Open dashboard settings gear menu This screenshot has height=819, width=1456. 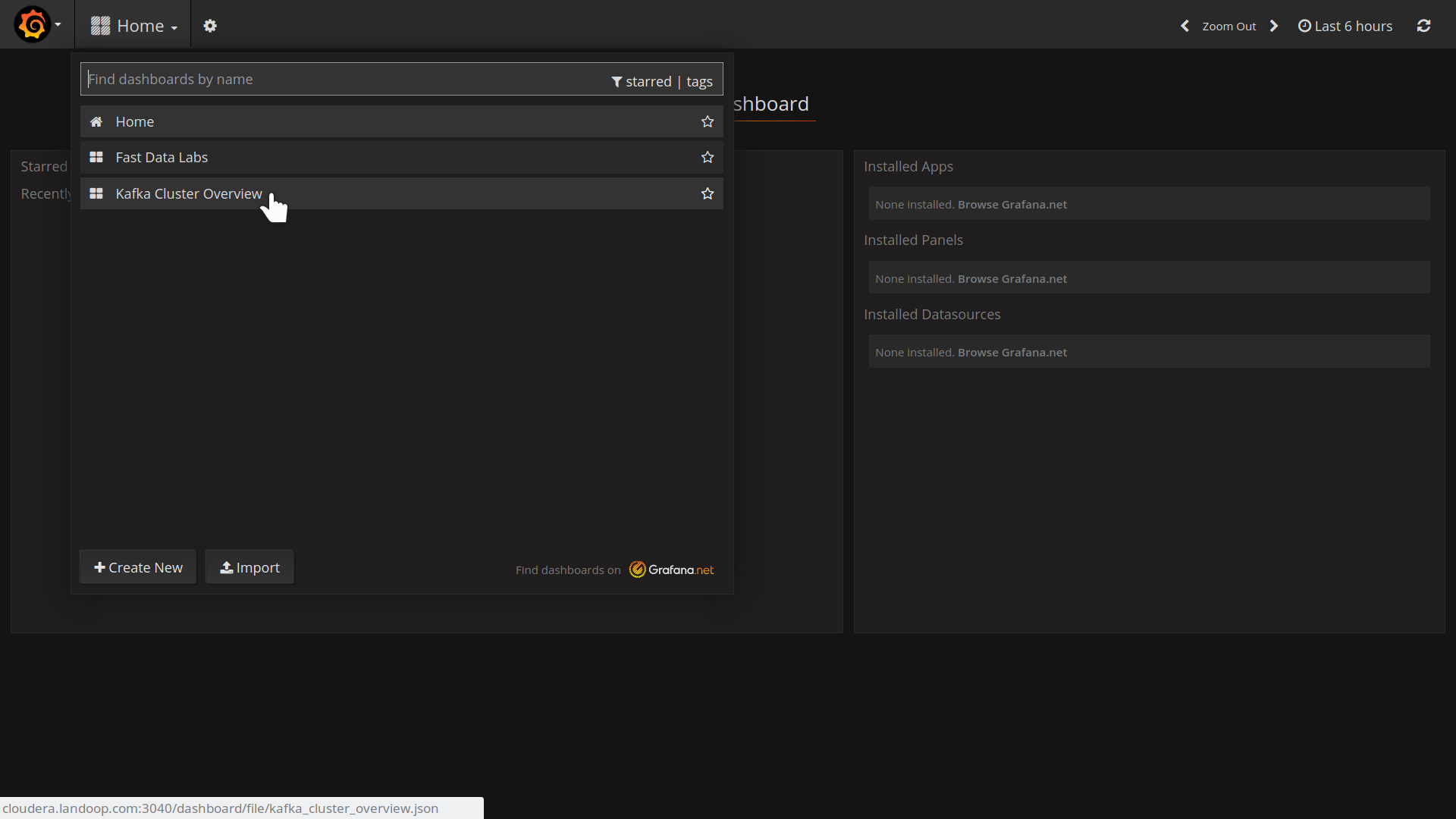click(x=210, y=26)
